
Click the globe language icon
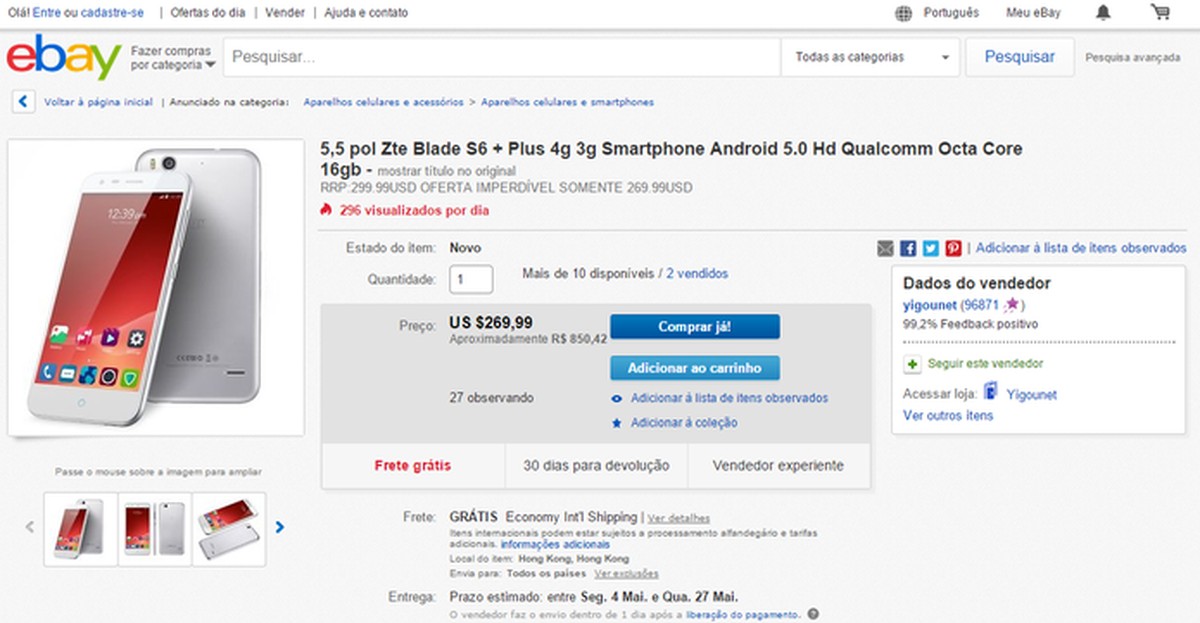pos(905,13)
